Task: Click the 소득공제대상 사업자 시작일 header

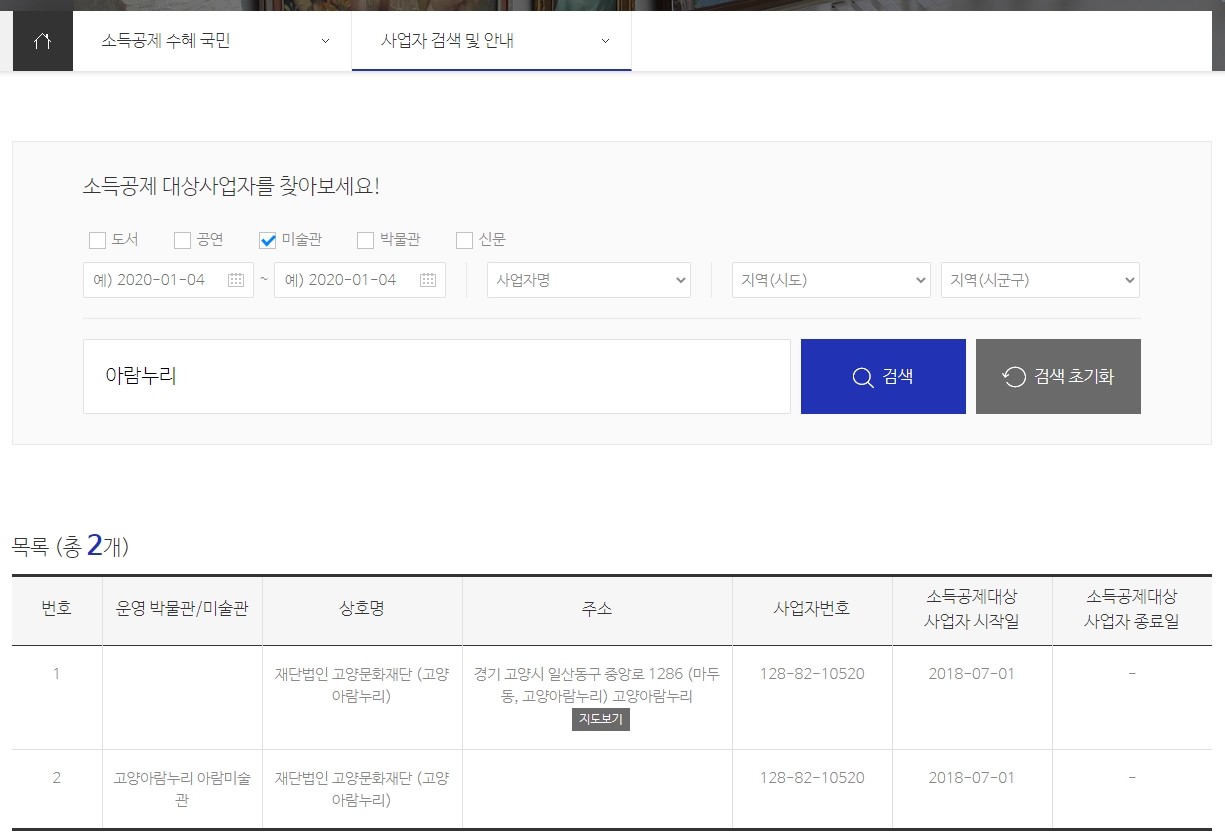Action: tap(972, 609)
